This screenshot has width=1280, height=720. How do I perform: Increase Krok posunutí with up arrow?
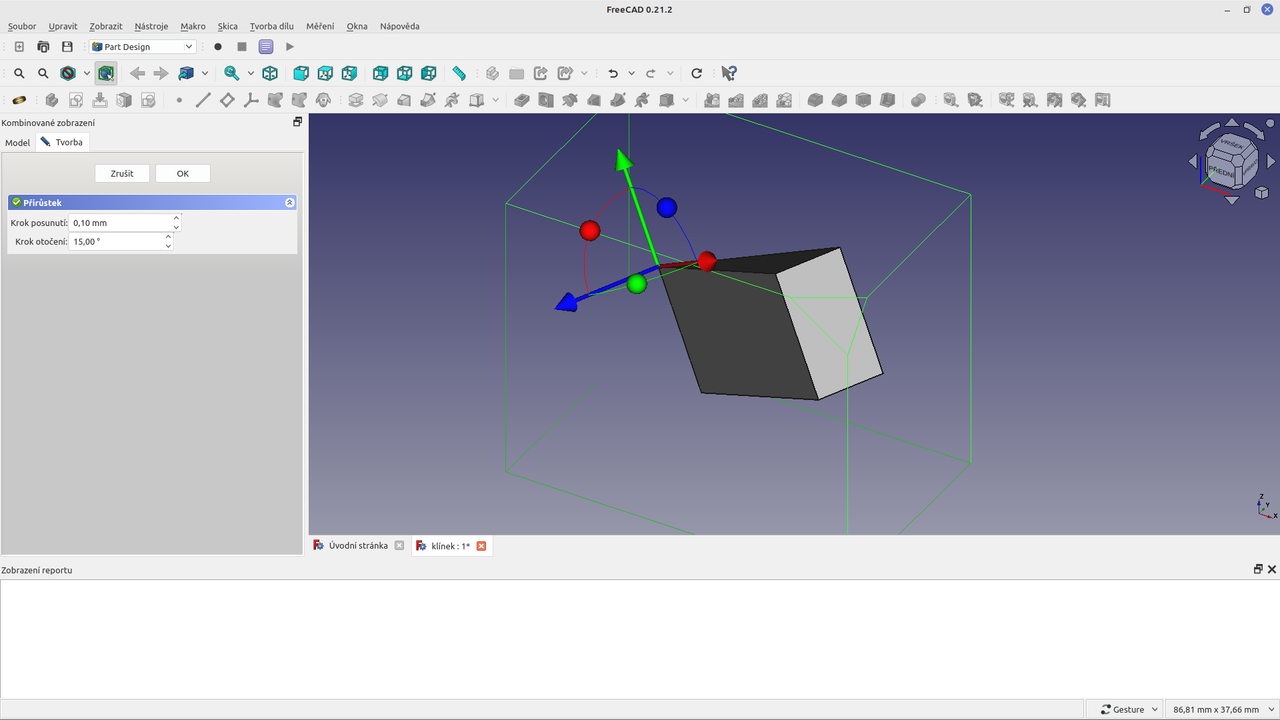point(177,218)
